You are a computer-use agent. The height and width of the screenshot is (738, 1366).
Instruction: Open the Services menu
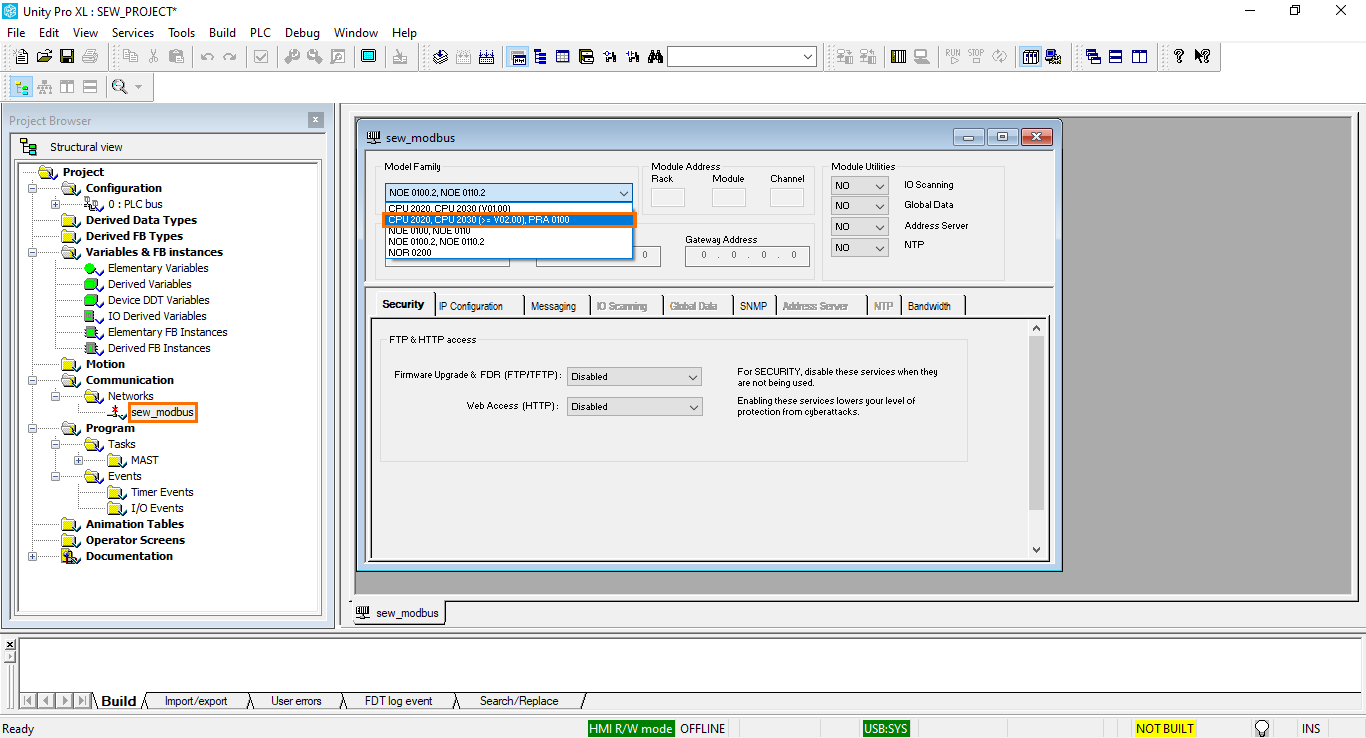pos(133,33)
